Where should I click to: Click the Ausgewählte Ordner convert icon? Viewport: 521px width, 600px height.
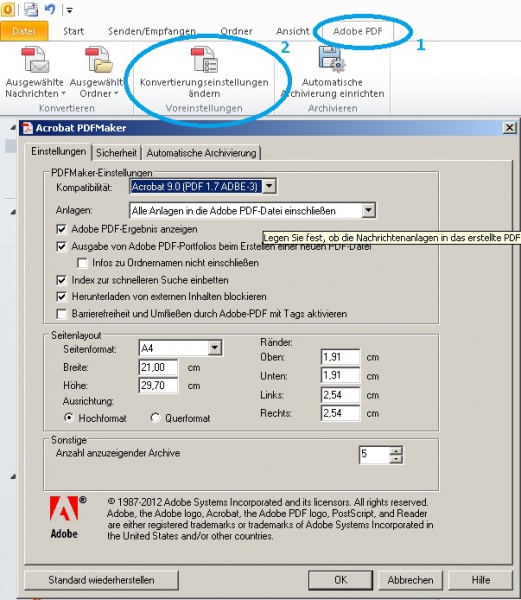99,59
